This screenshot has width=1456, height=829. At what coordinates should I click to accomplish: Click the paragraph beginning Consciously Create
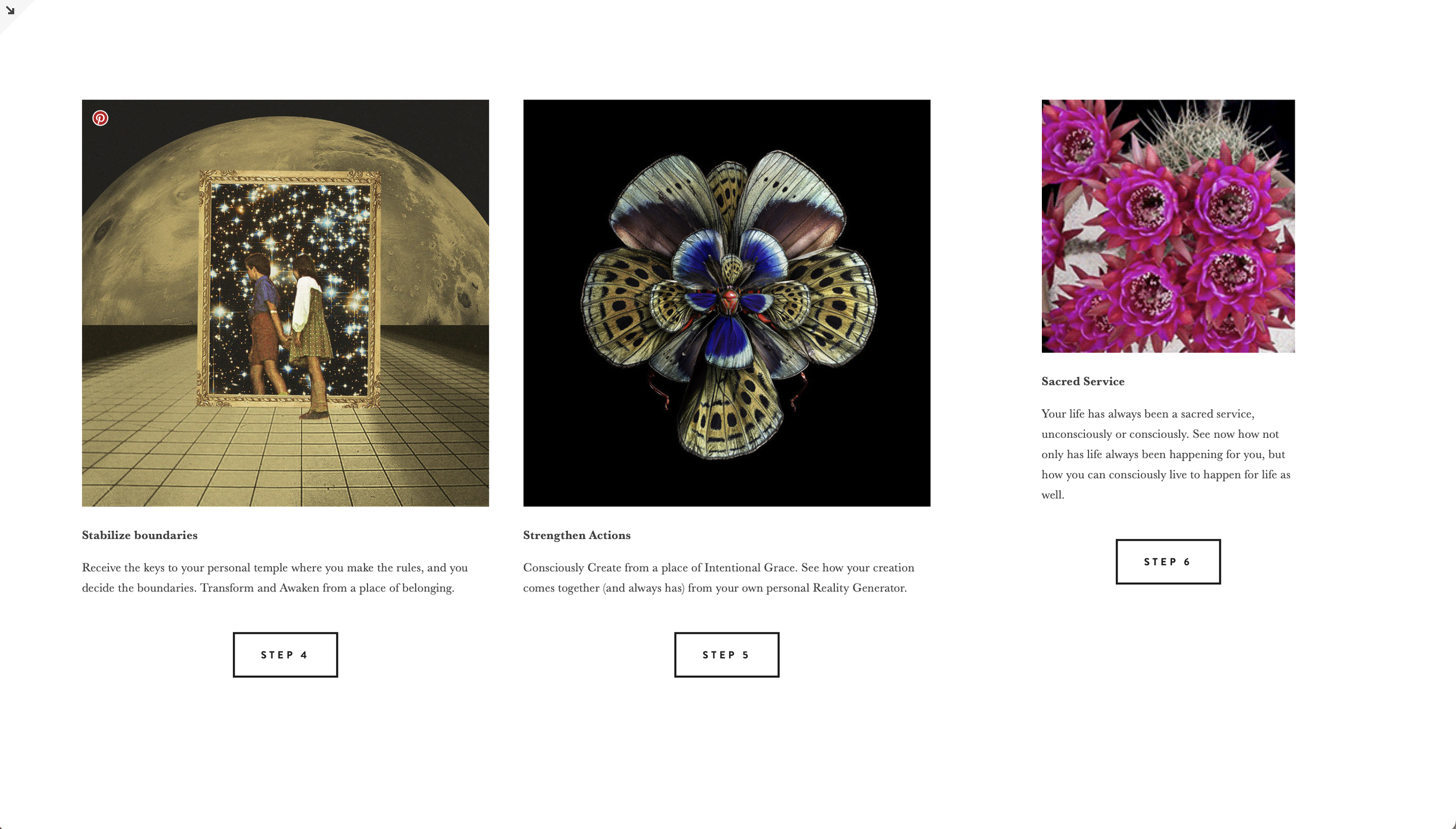pos(719,578)
